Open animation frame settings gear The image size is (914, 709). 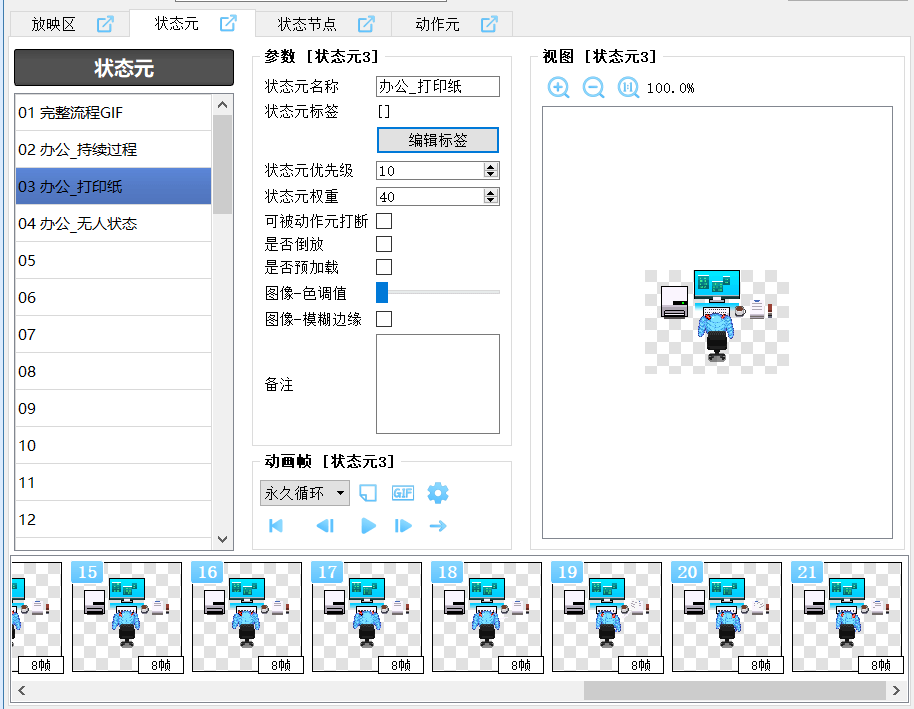click(x=437, y=493)
